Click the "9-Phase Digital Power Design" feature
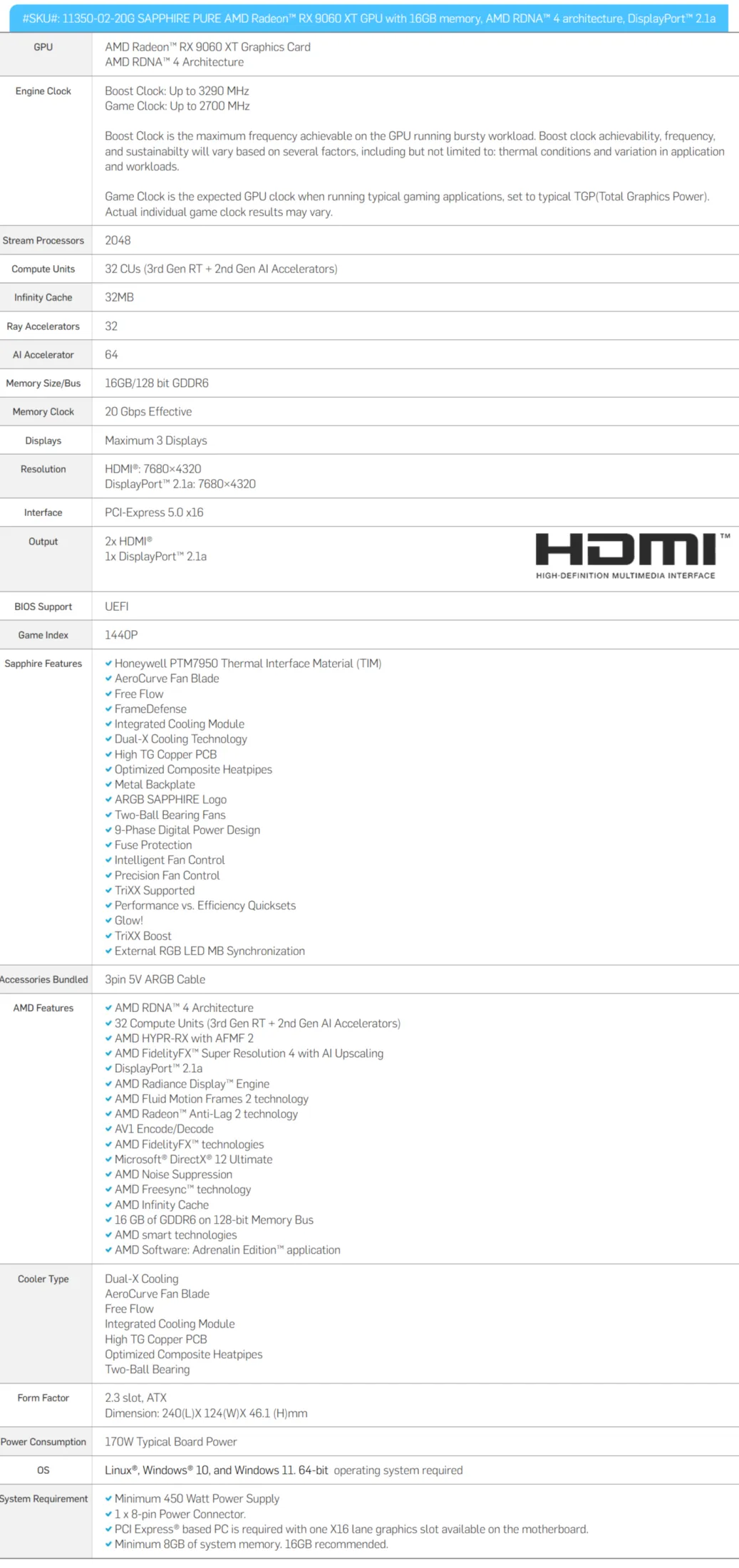This screenshot has height=1568, width=739. [x=187, y=830]
